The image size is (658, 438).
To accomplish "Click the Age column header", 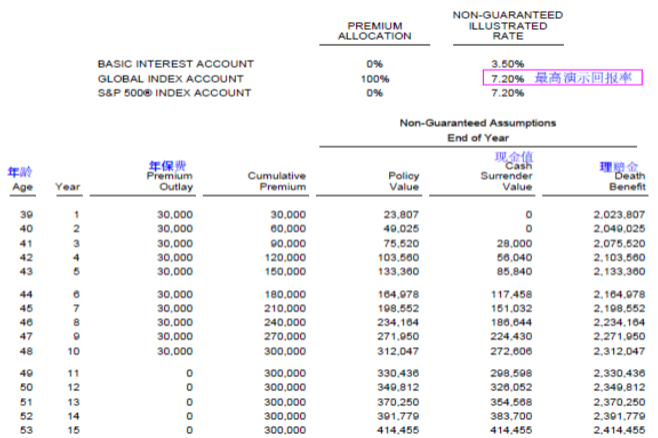I will 23,187.
